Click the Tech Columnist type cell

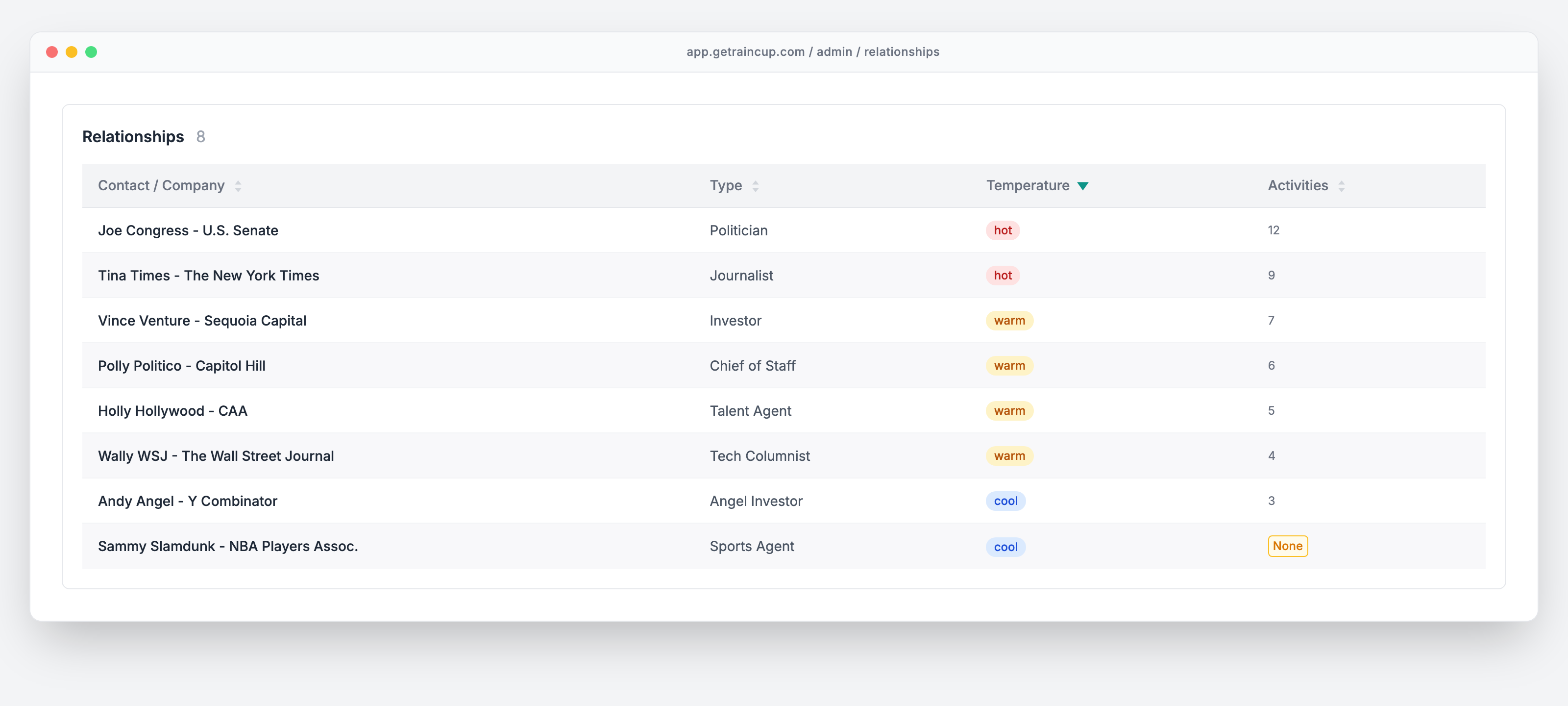point(759,455)
